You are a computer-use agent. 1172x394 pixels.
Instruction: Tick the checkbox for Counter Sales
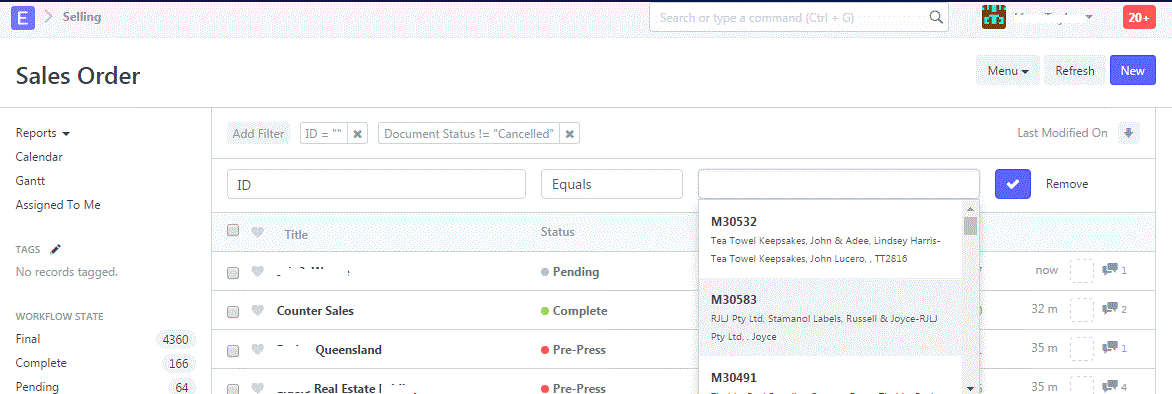coord(233,312)
